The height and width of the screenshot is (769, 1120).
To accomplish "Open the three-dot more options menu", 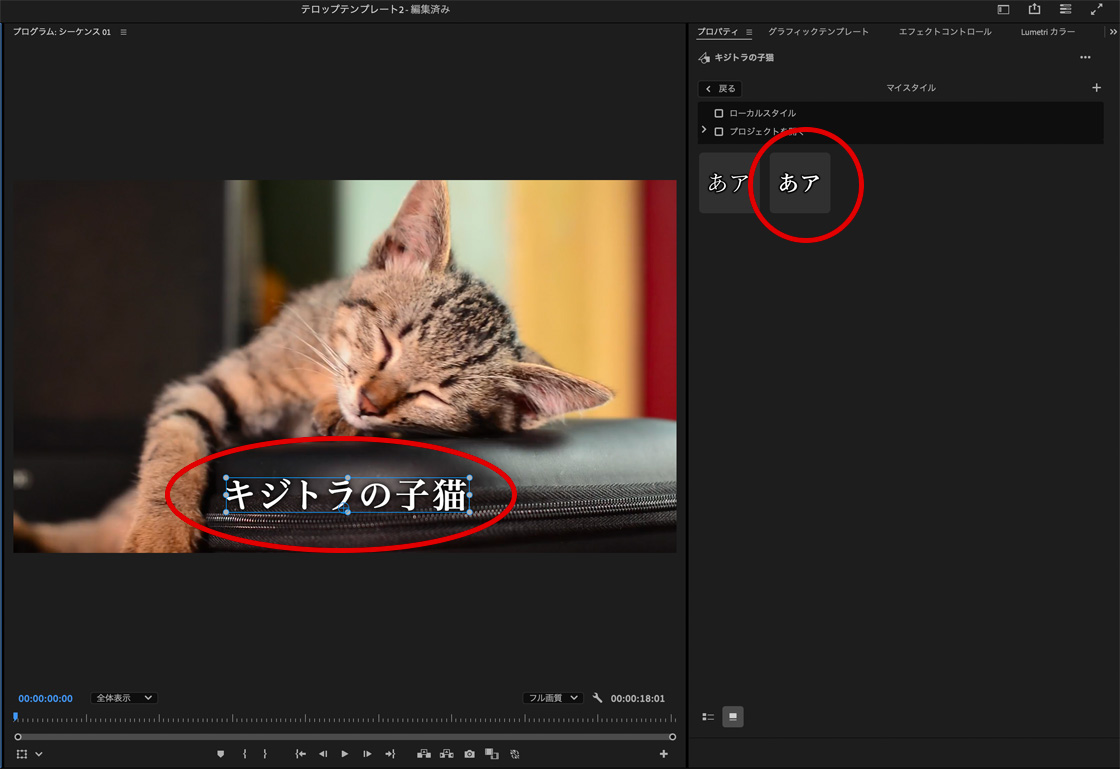I will pyautogui.click(x=1085, y=58).
